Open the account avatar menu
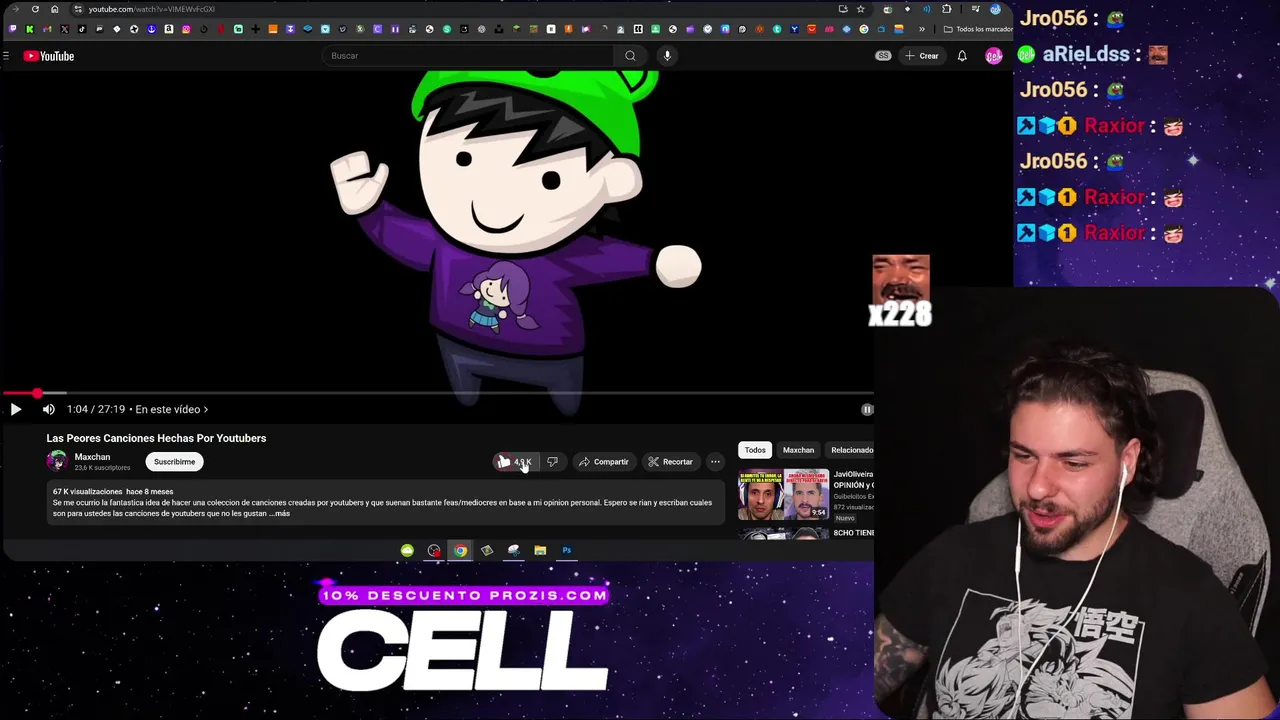 (x=993, y=56)
